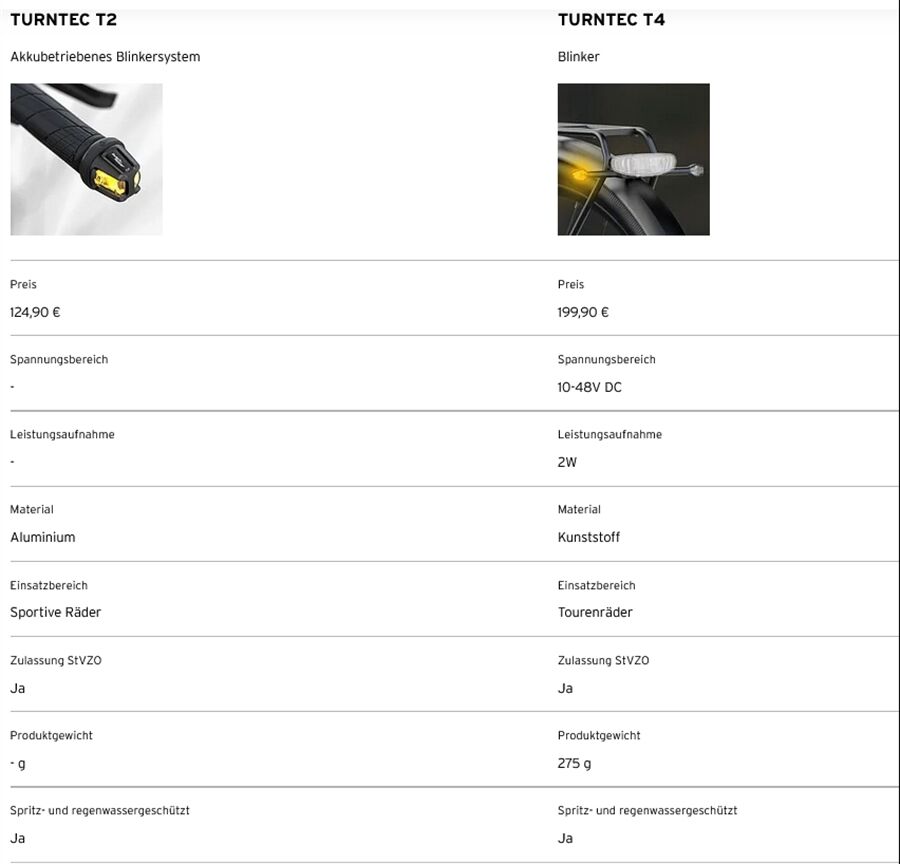This screenshot has height=864, width=900.
Task: Click the 2W Leistungsaufnahme value
Action: [567, 462]
